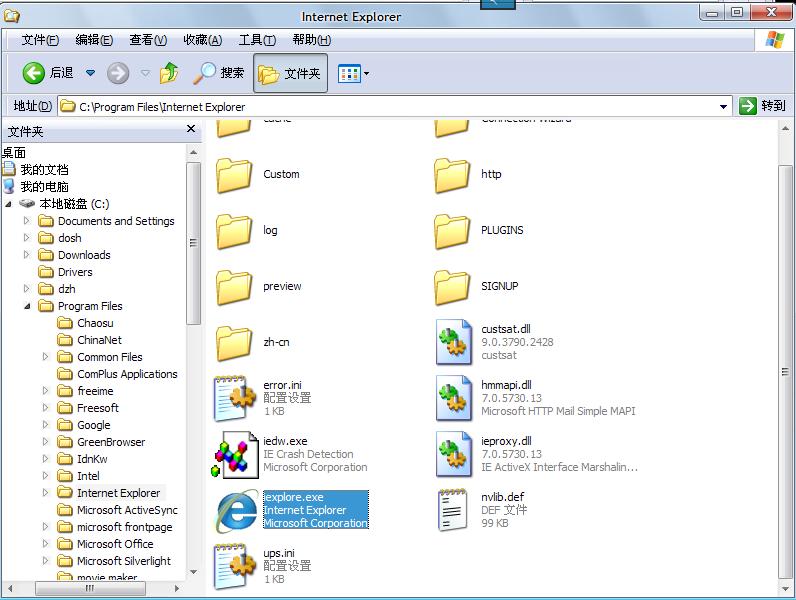Image resolution: width=796 pixels, height=600 pixels.
Task: Click the 转到 Go button
Action: pyautogui.click(x=762, y=106)
